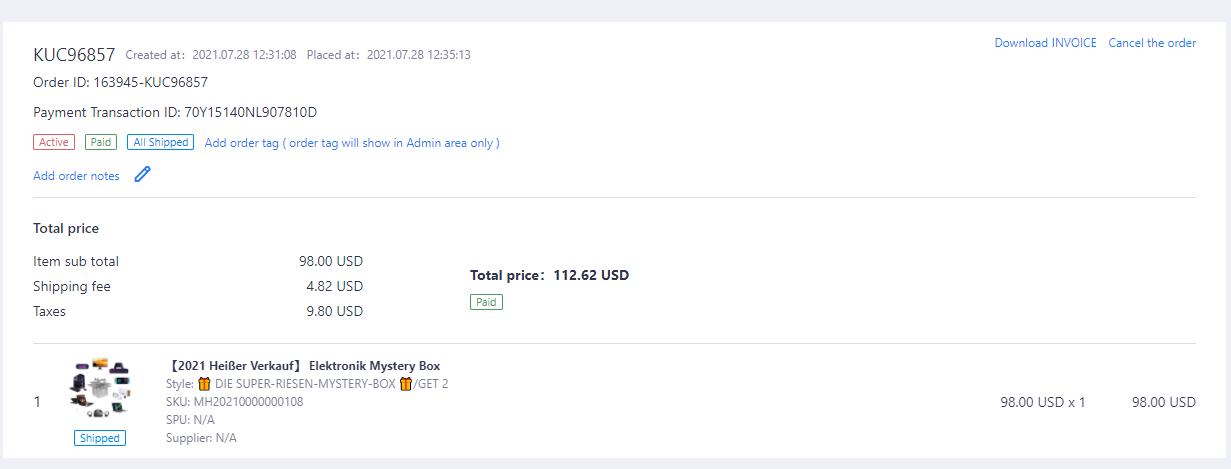
Task: Click the Order ID 163945-KUC96857 text
Action: (150, 82)
